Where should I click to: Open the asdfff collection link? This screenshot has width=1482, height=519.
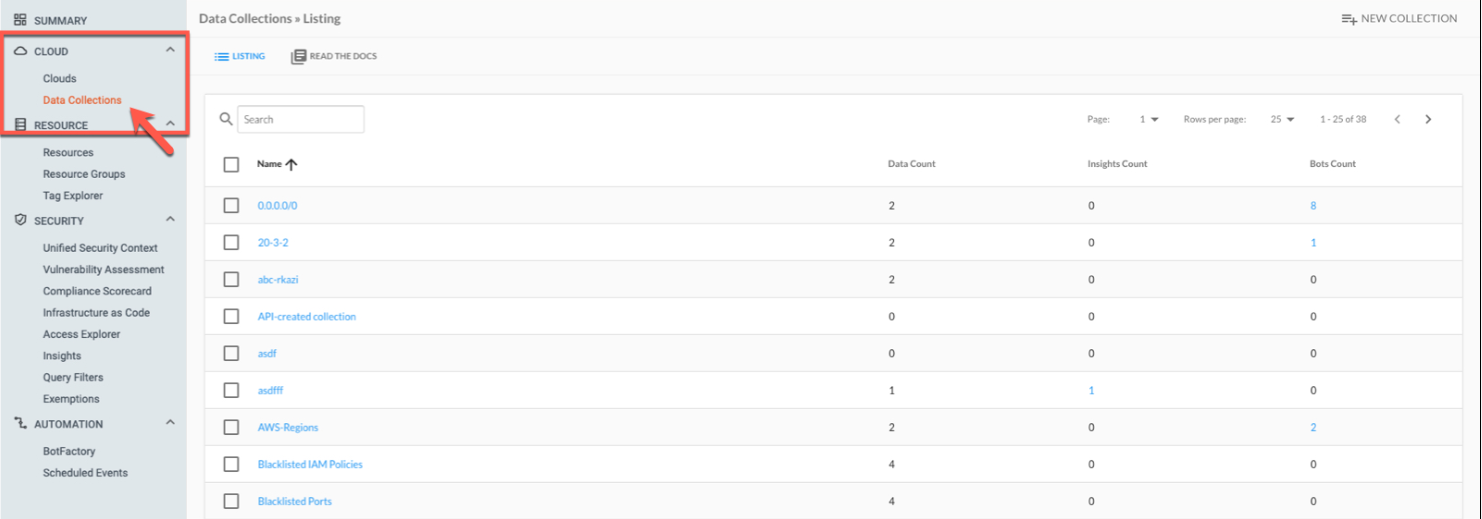click(270, 391)
